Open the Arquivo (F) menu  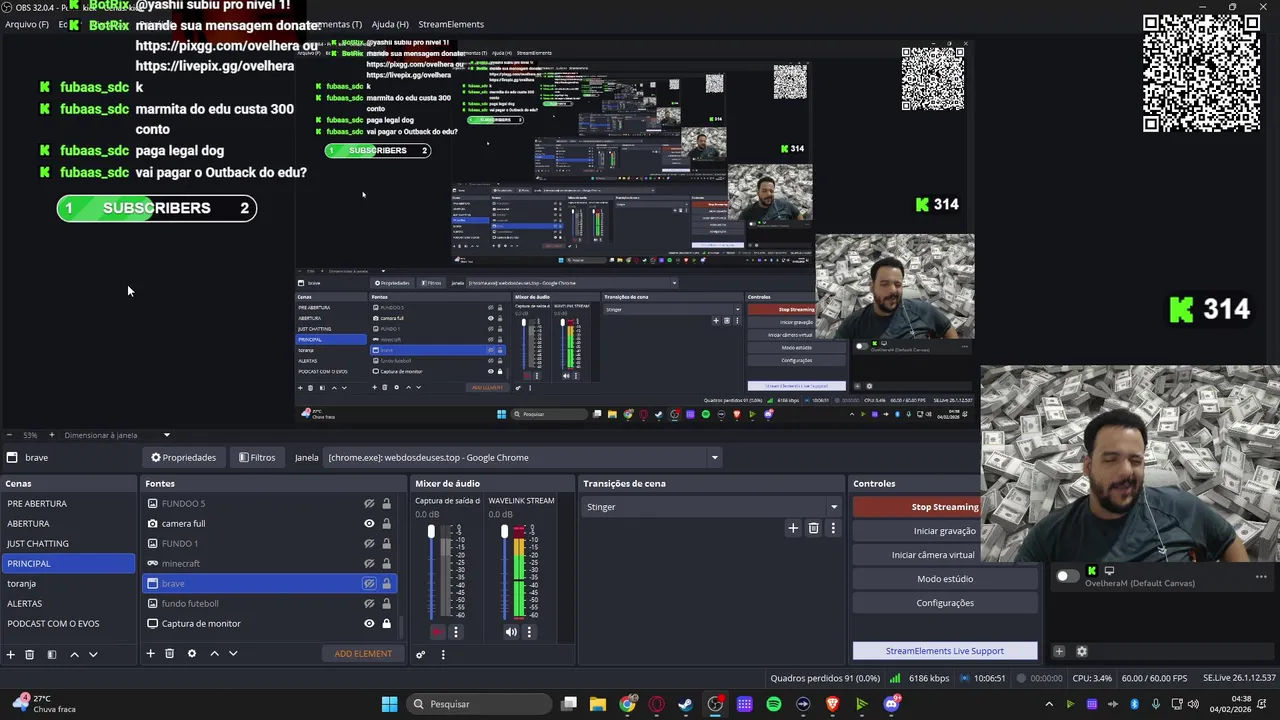click(x=27, y=24)
